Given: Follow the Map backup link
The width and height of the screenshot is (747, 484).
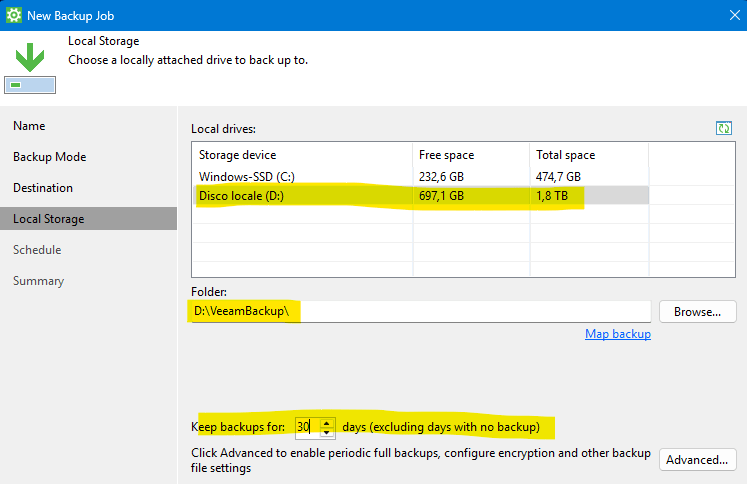Looking at the screenshot, I should click(x=617, y=334).
